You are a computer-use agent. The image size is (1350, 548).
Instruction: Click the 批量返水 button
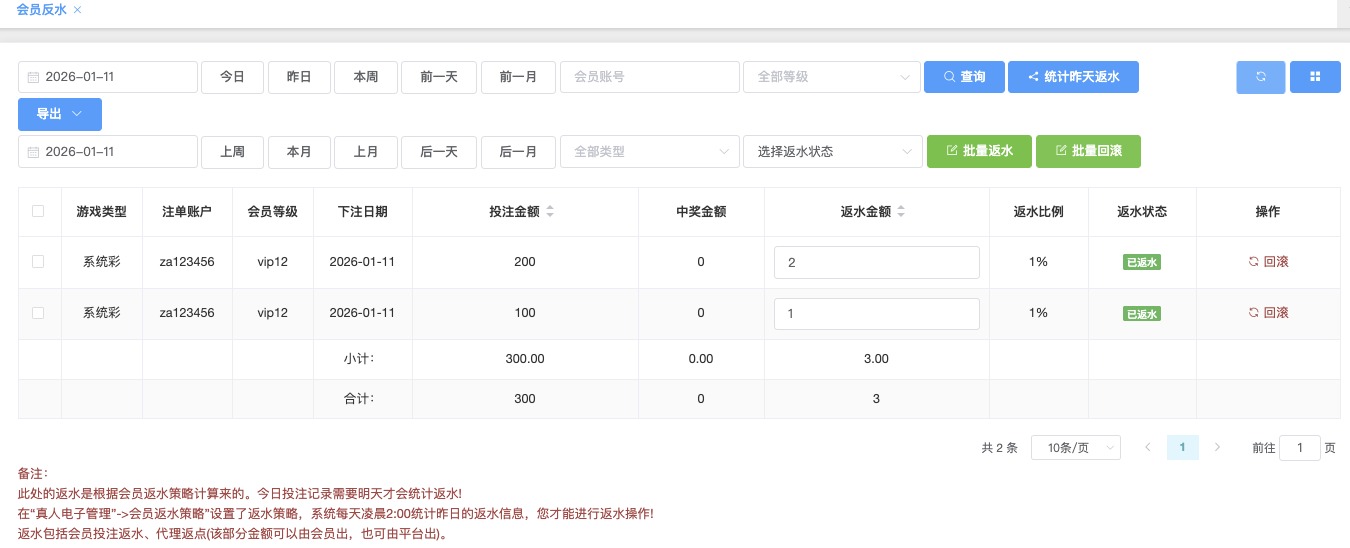coord(979,152)
